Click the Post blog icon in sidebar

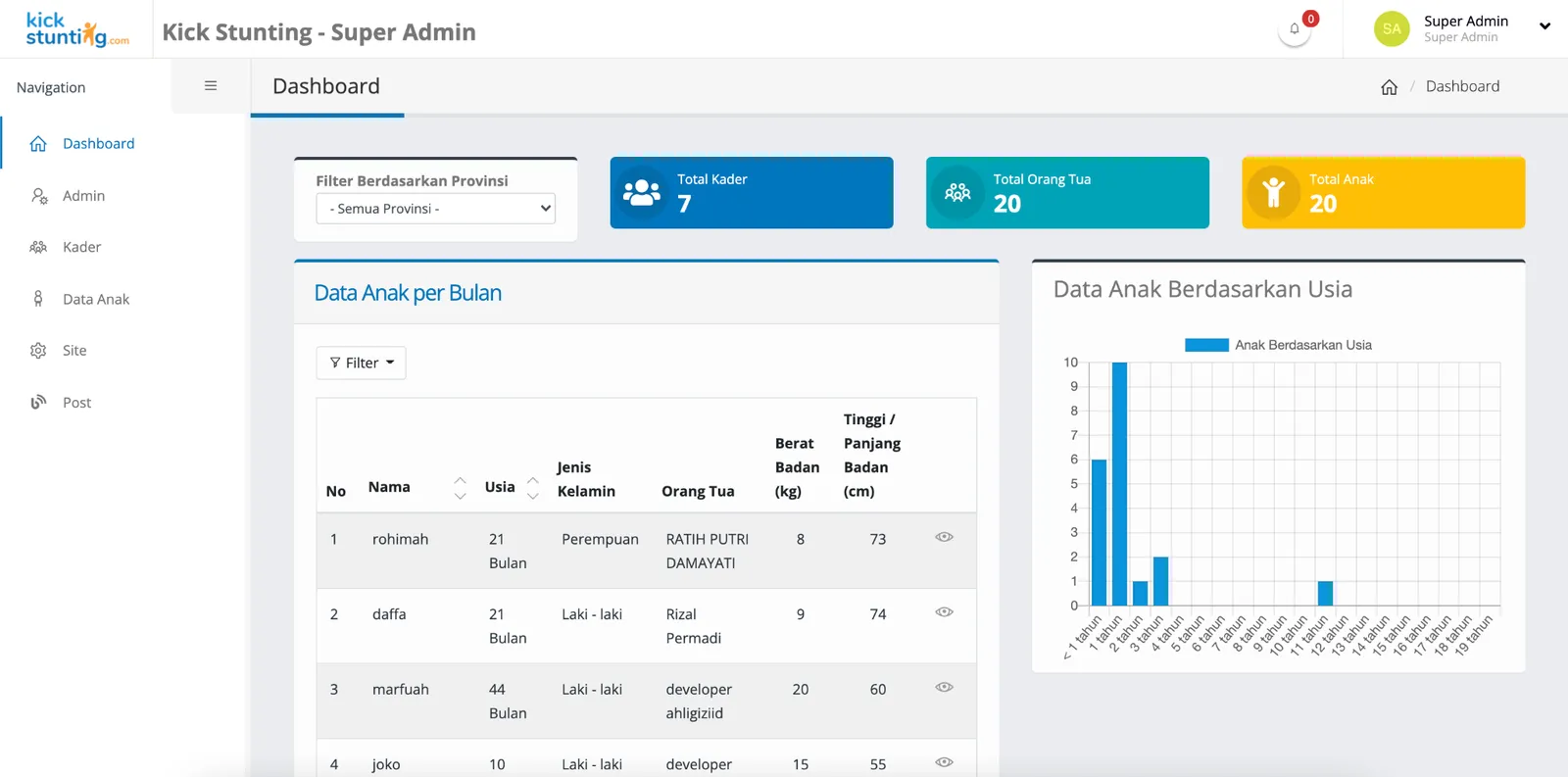[x=38, y=402]
